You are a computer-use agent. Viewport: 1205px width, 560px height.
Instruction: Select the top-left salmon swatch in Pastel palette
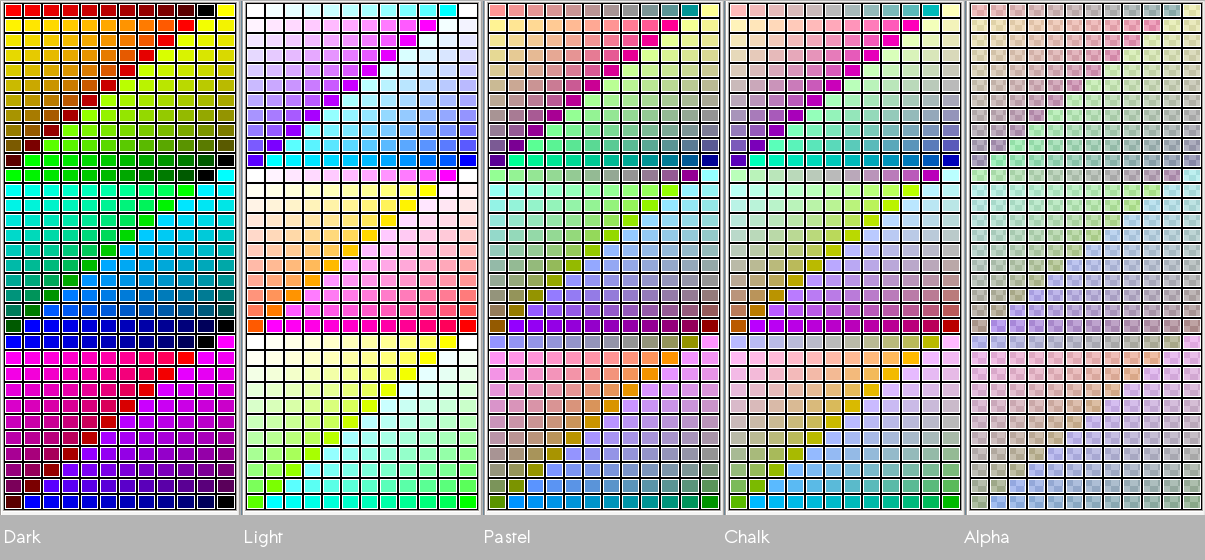pyautogui.click(x=496, y=10)
